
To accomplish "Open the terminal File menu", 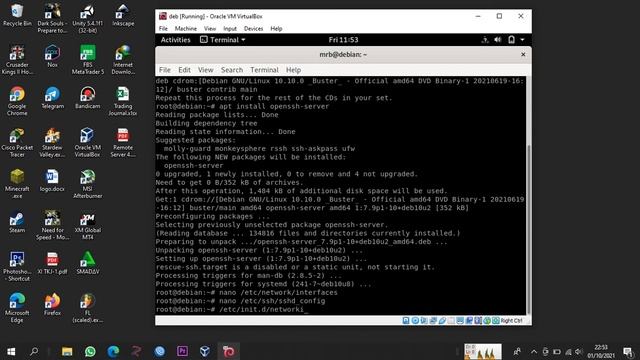I will (x=165, y=70).
